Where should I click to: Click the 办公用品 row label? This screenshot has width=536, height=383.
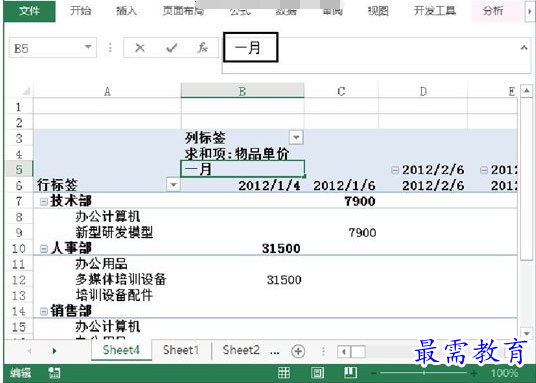[x=101, y=264]
